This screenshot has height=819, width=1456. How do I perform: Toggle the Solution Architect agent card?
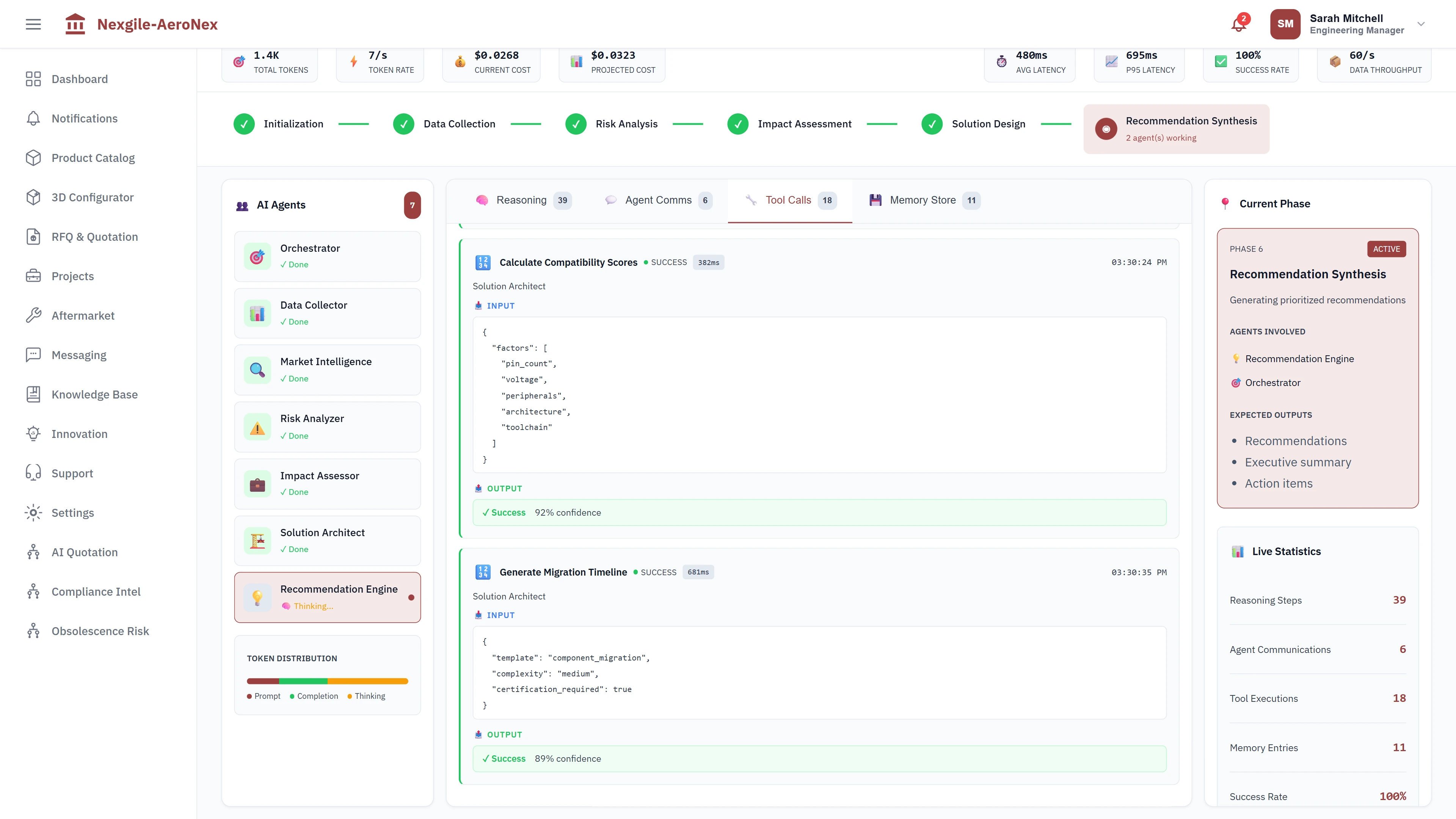327,540
